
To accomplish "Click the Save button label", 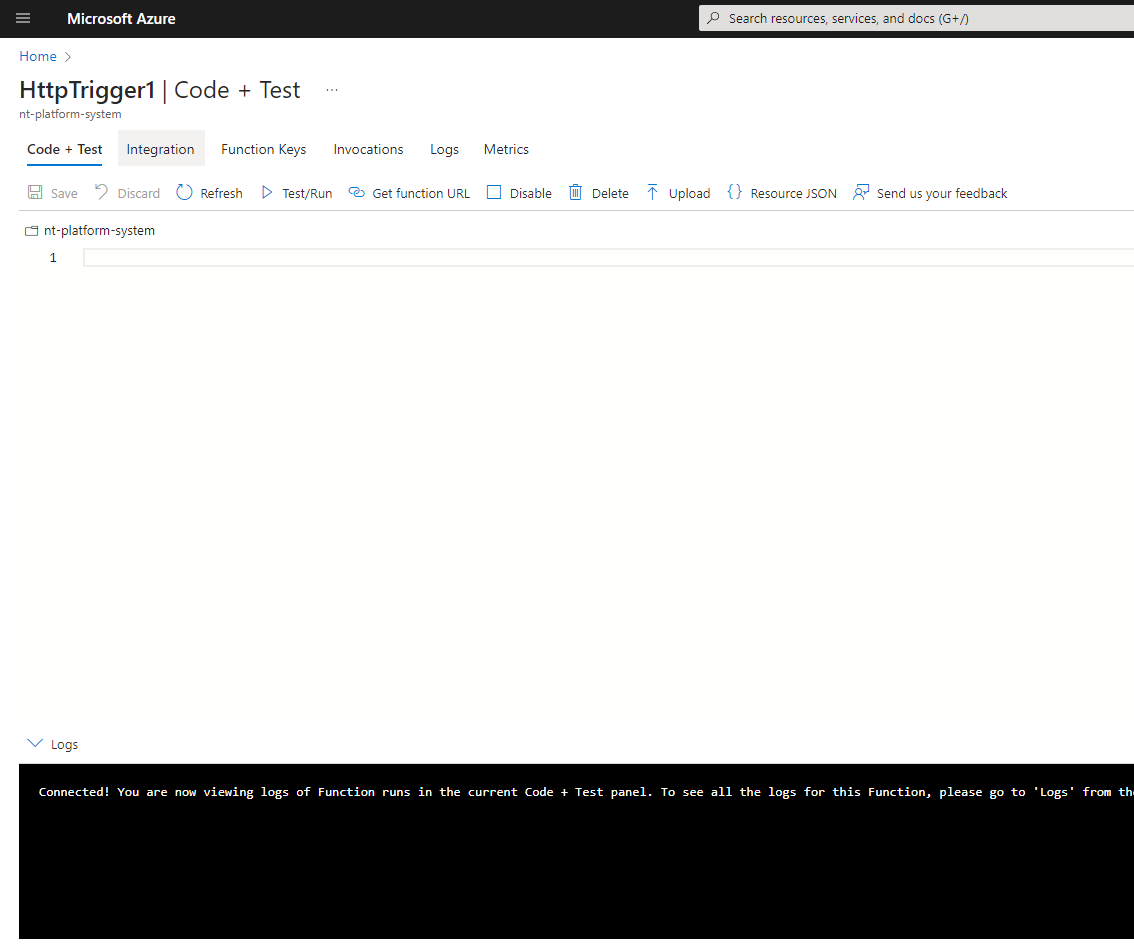I will 64,193.
